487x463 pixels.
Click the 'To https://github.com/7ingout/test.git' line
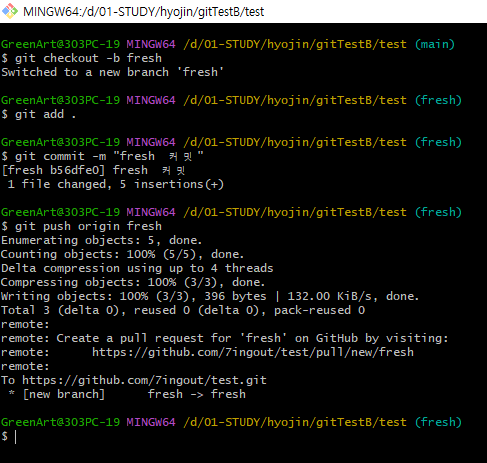click(x=134, y=380)
